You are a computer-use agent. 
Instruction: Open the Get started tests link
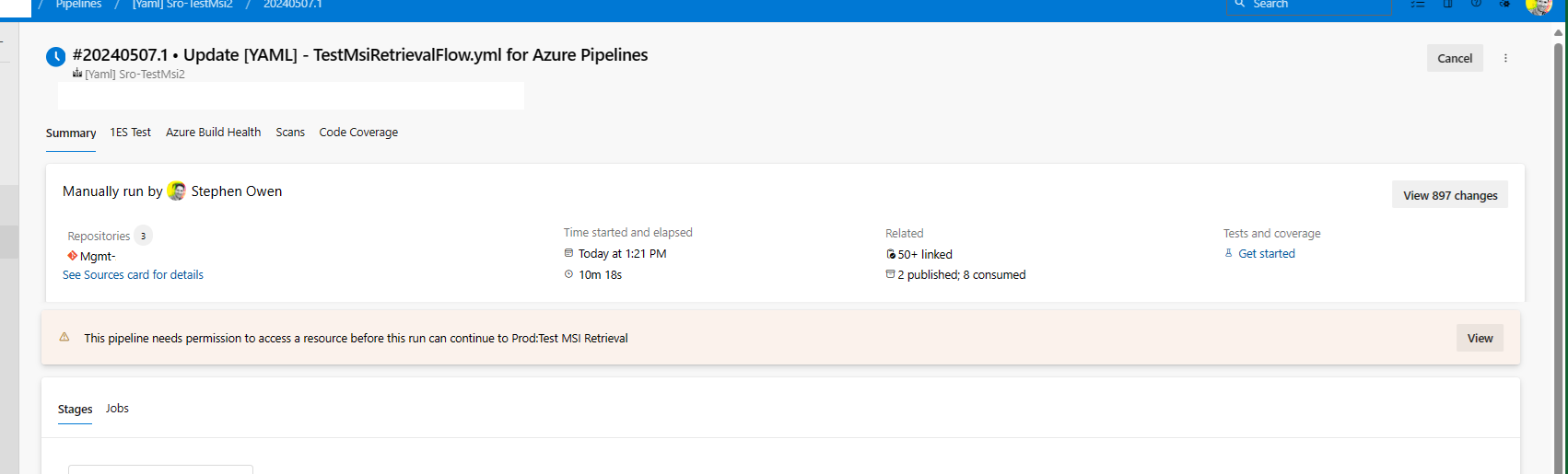[1266, 253]
